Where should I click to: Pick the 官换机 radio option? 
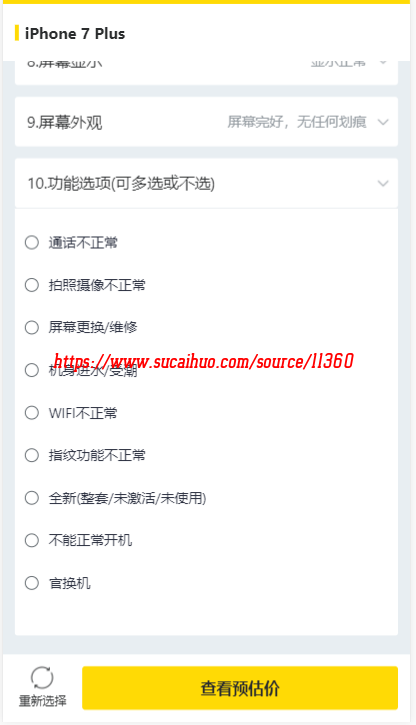(32, 583)
